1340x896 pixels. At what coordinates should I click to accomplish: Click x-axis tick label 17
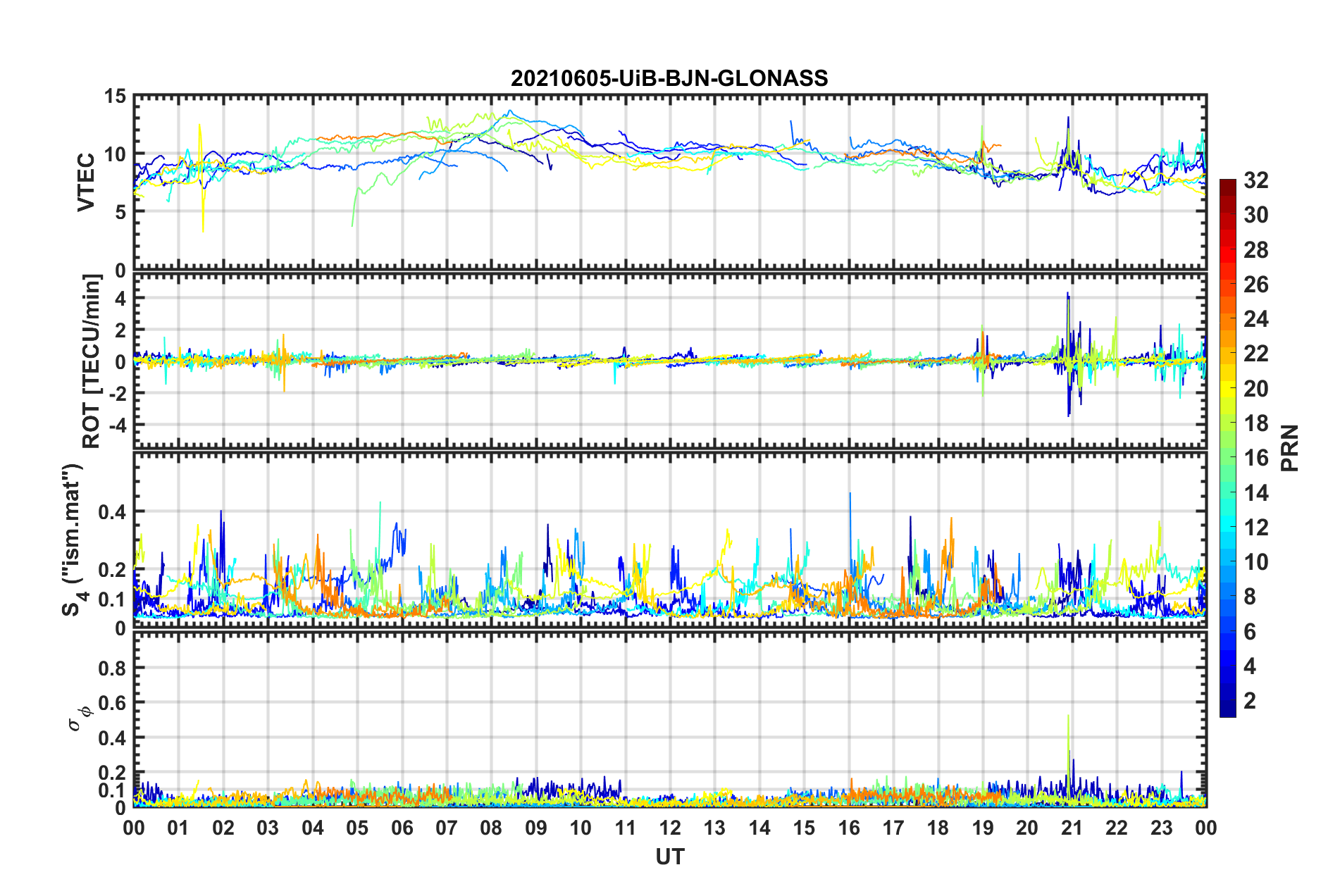click(x=893, y=828)
